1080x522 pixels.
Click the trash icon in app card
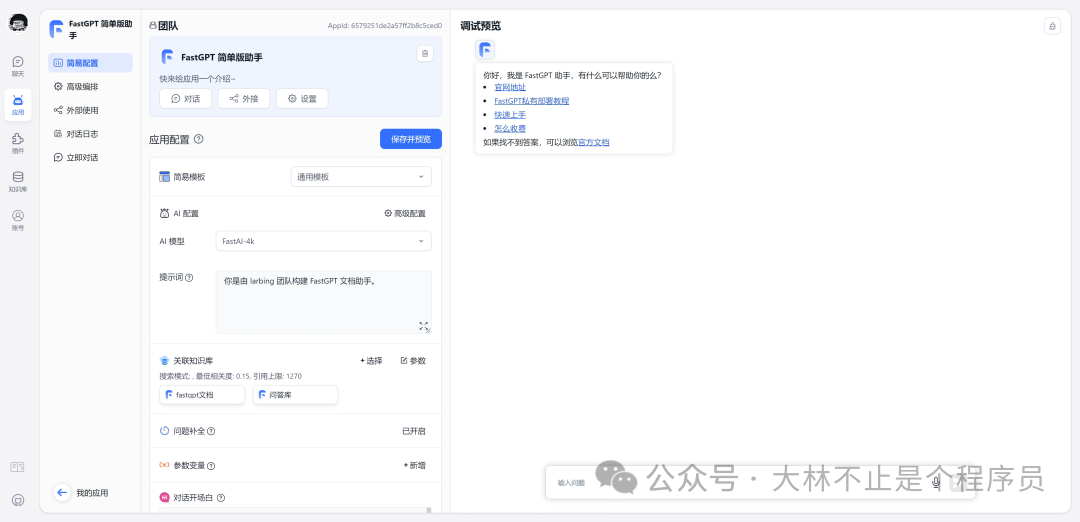click(x=425, y=54)
